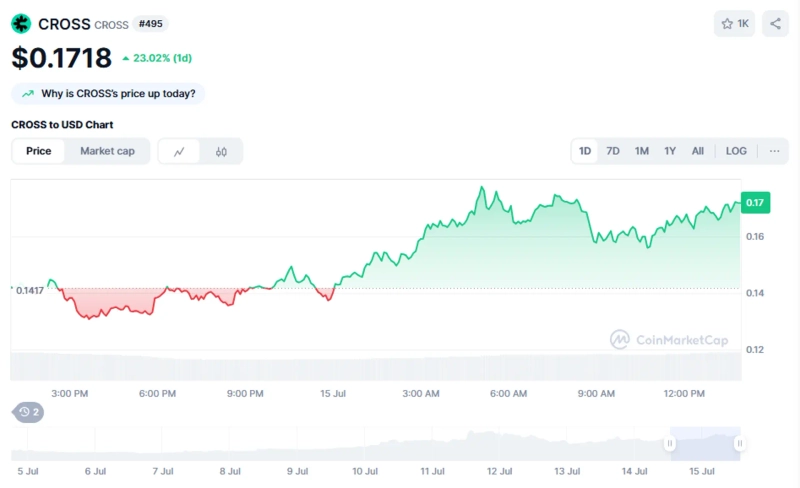Viewport: 800px width, 488px height.
Task: Switch chart to 1Y range
Action: (x=670, y=151)
